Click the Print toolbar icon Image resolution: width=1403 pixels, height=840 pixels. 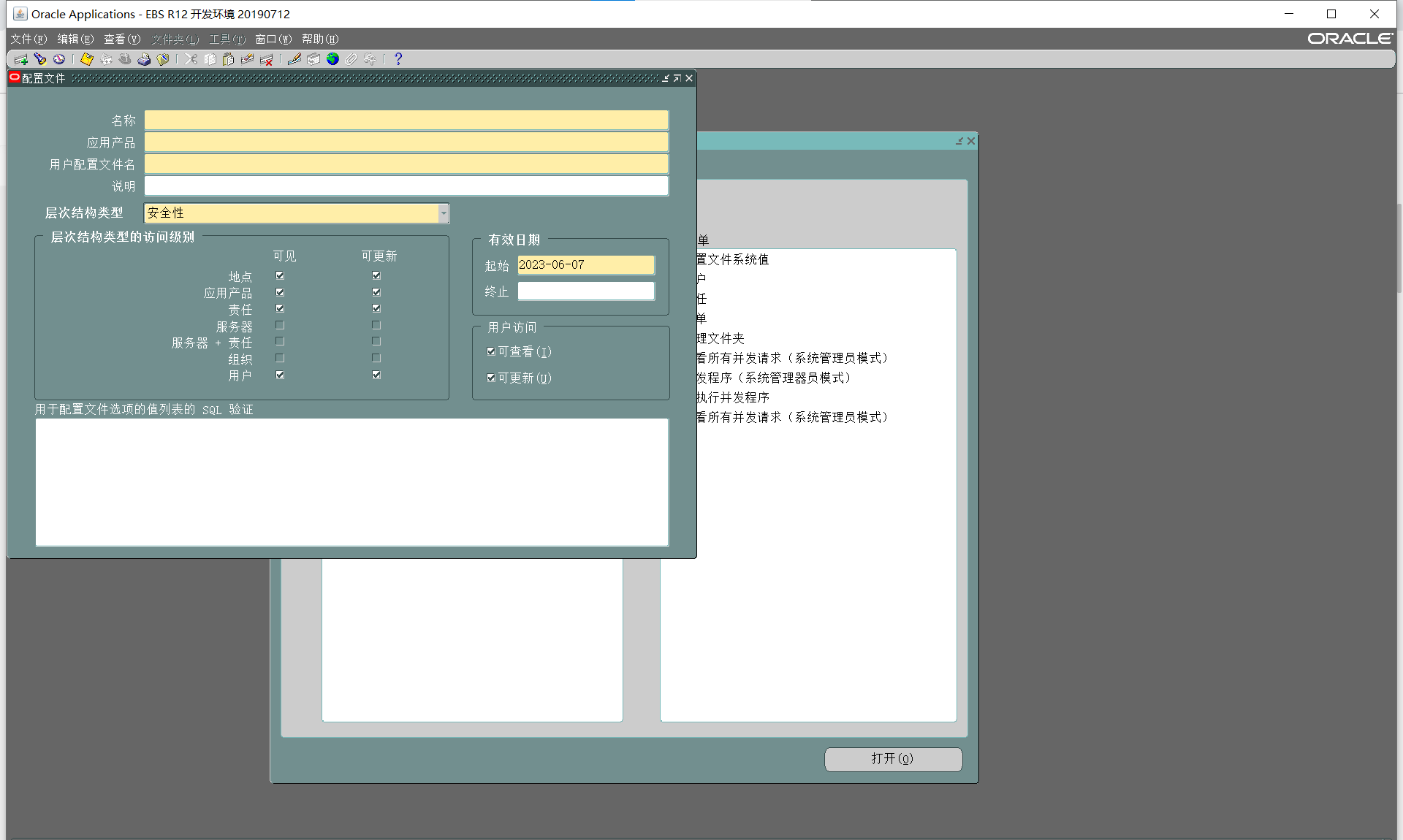[x=144, y=59]
